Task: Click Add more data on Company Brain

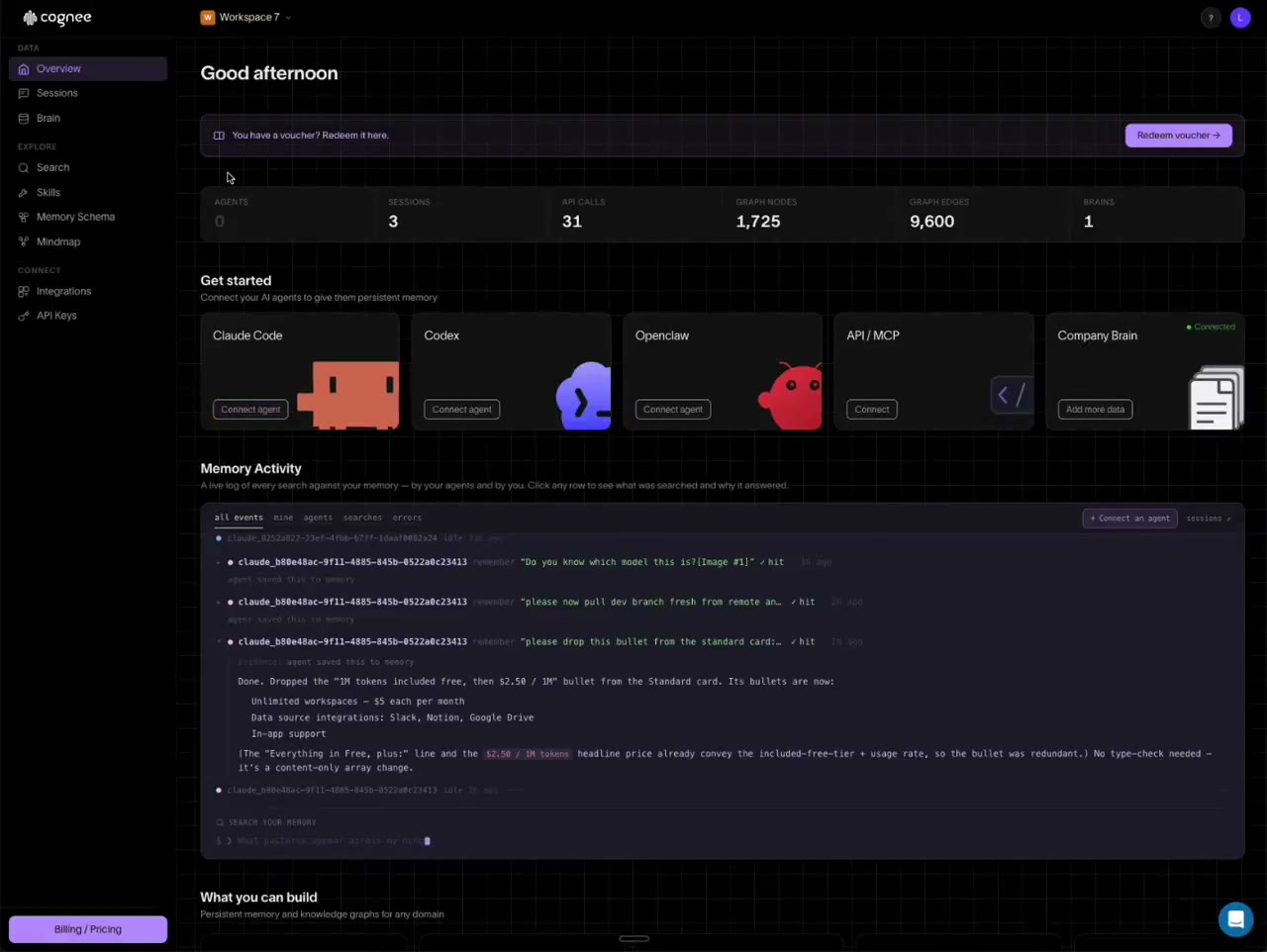Action: point(1095,410)
